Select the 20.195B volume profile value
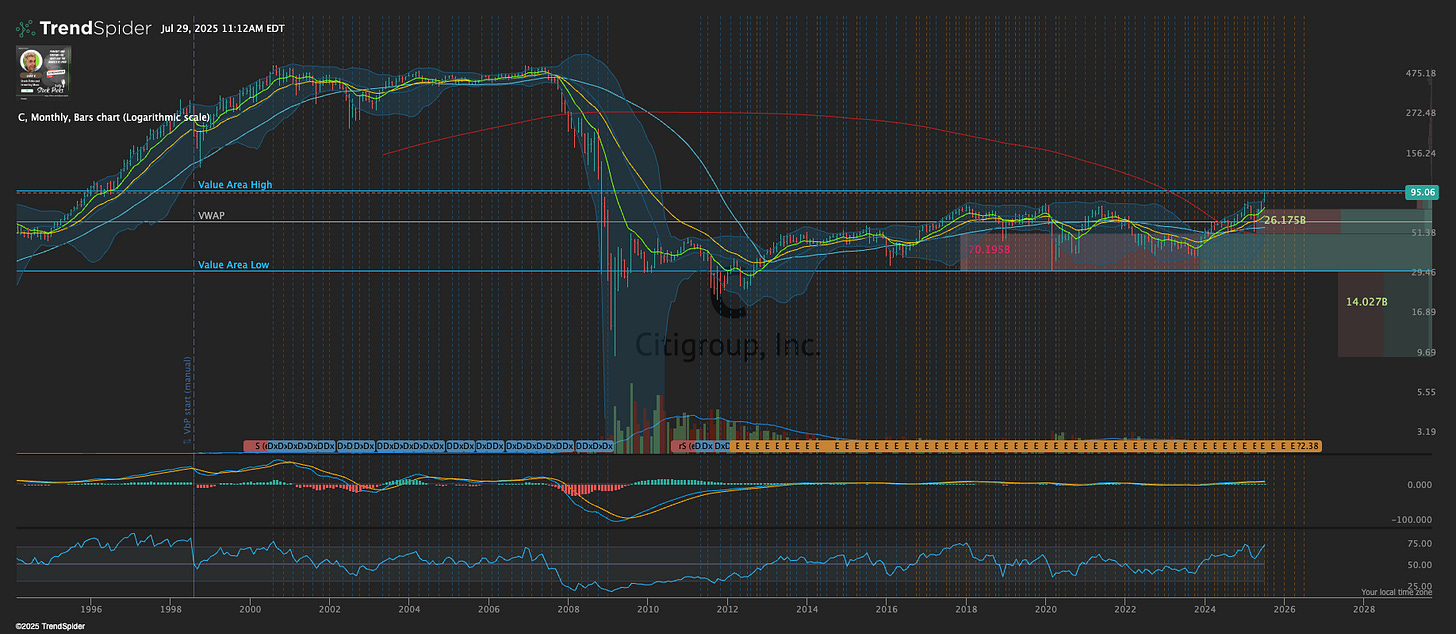 tap(988, 248)
